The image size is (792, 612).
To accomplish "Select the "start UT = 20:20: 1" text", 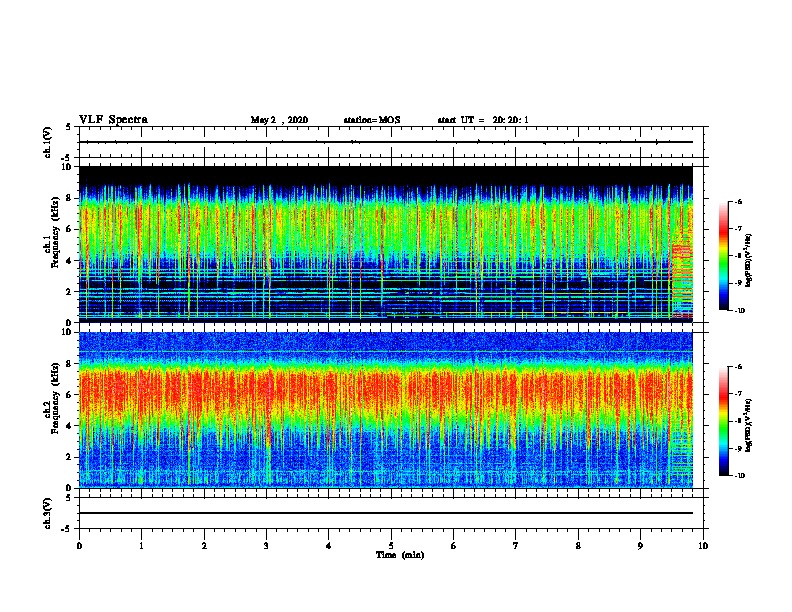I will tap(483, 120).
